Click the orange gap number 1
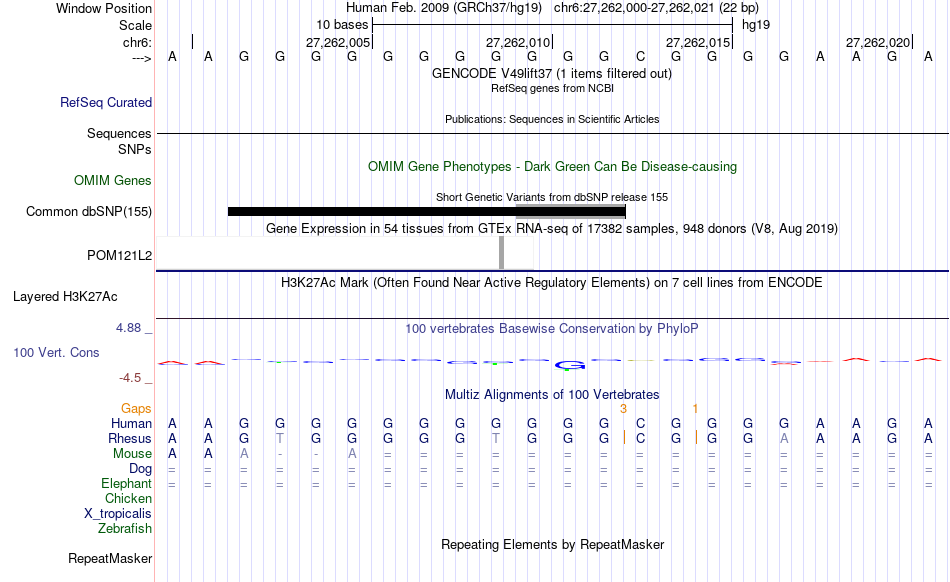 695,409
